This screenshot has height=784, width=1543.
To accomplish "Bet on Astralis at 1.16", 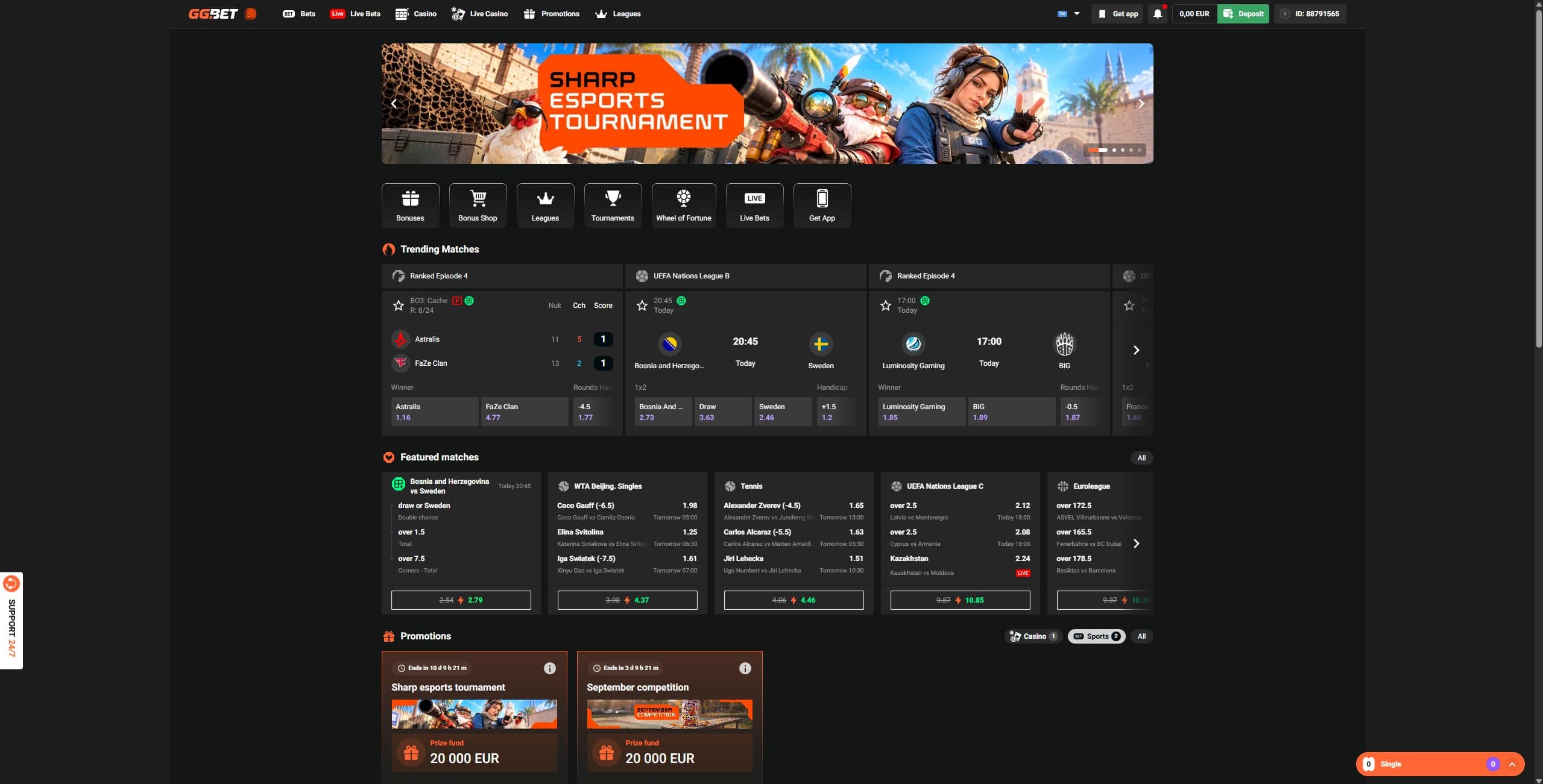I will tap(434, 412).
